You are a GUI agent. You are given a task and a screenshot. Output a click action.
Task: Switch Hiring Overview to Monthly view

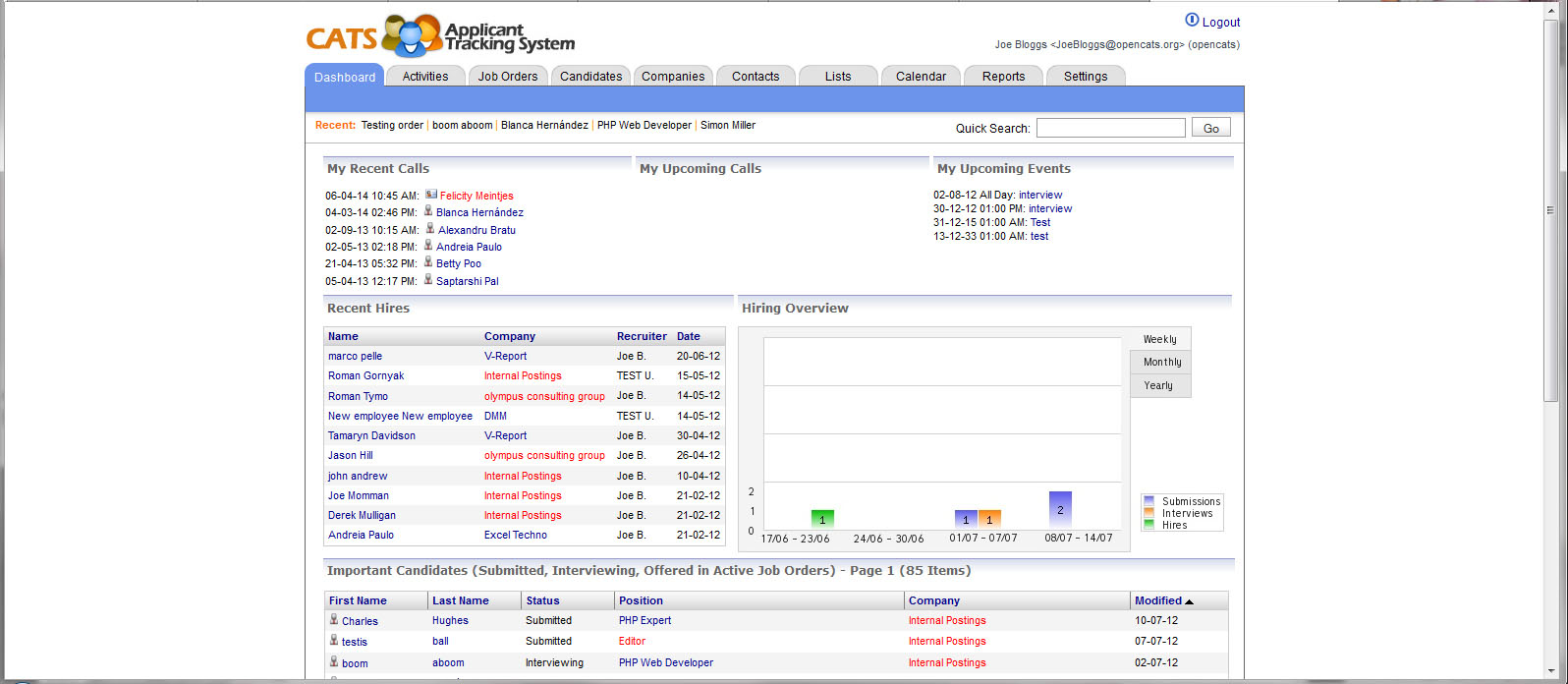pos(1161,362)
